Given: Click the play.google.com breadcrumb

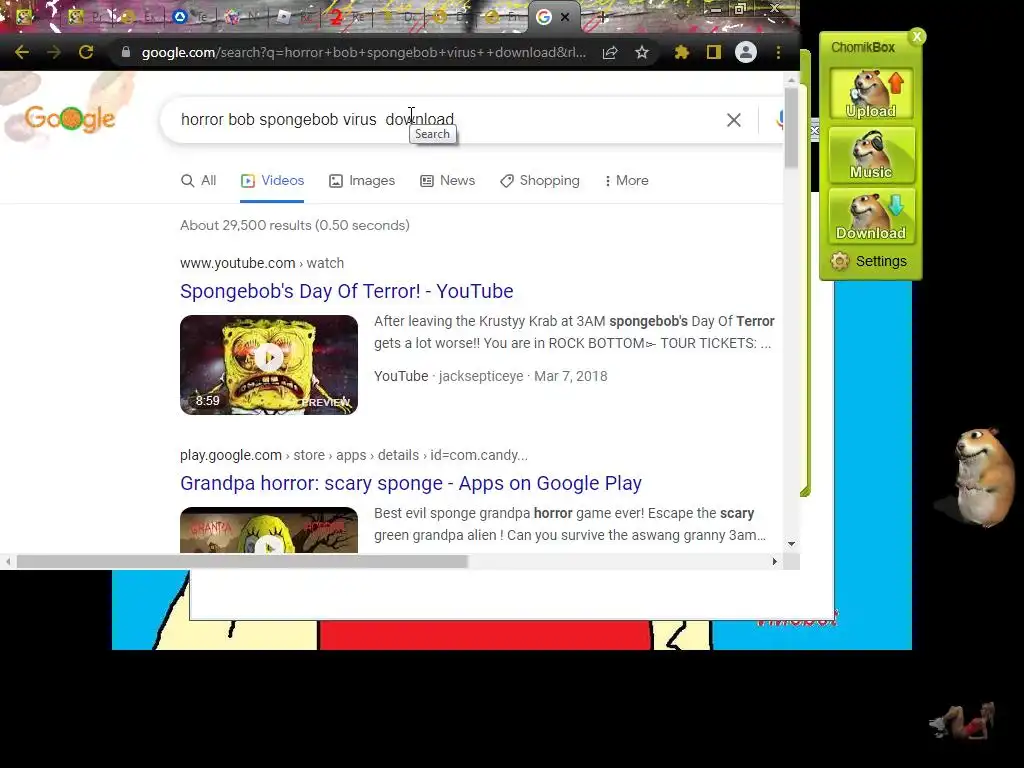Looking at the screenshot, I should point(354,455).
